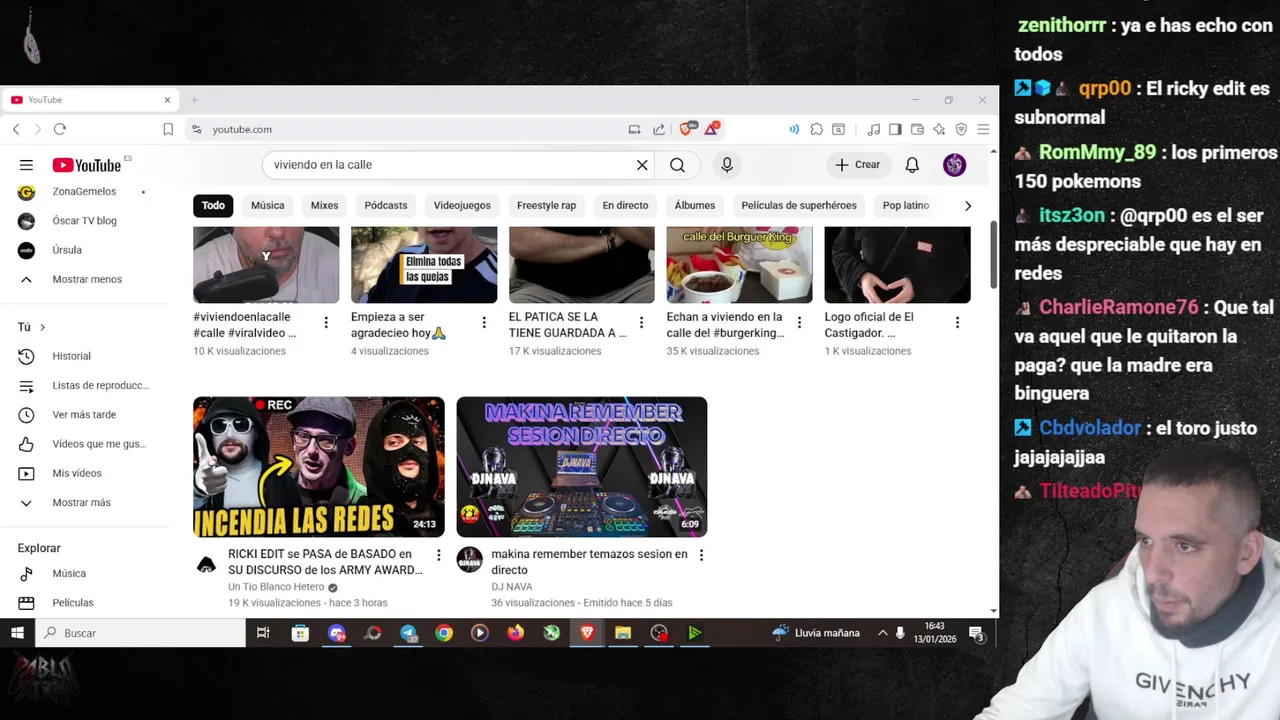This screenshot has width=1280, height=720.
Task: Toggle the browser sidebar panel
Action: coord(895,129)
